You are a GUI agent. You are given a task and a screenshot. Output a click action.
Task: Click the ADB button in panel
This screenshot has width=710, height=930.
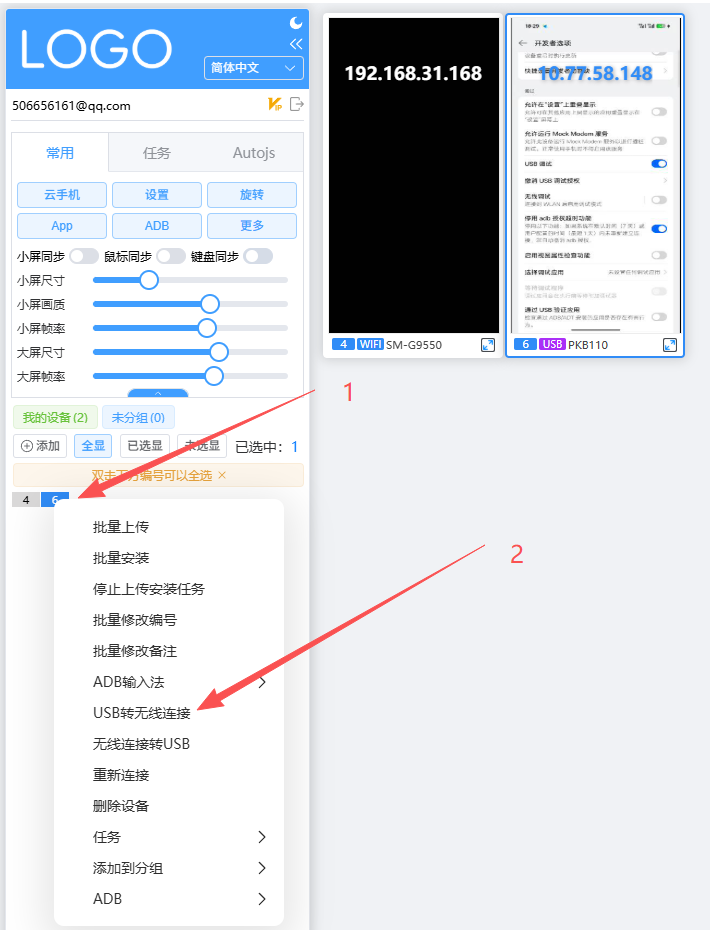coord(157,225)
